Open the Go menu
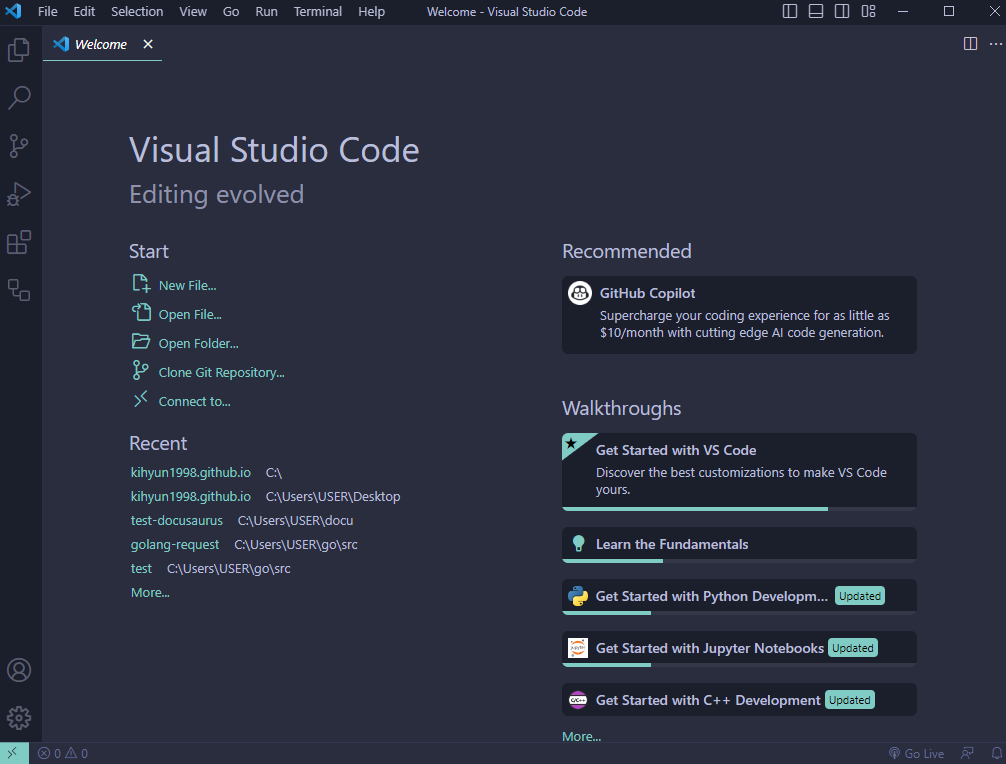This screenshot has height=764, width=1006. click(x=231, y=12)
